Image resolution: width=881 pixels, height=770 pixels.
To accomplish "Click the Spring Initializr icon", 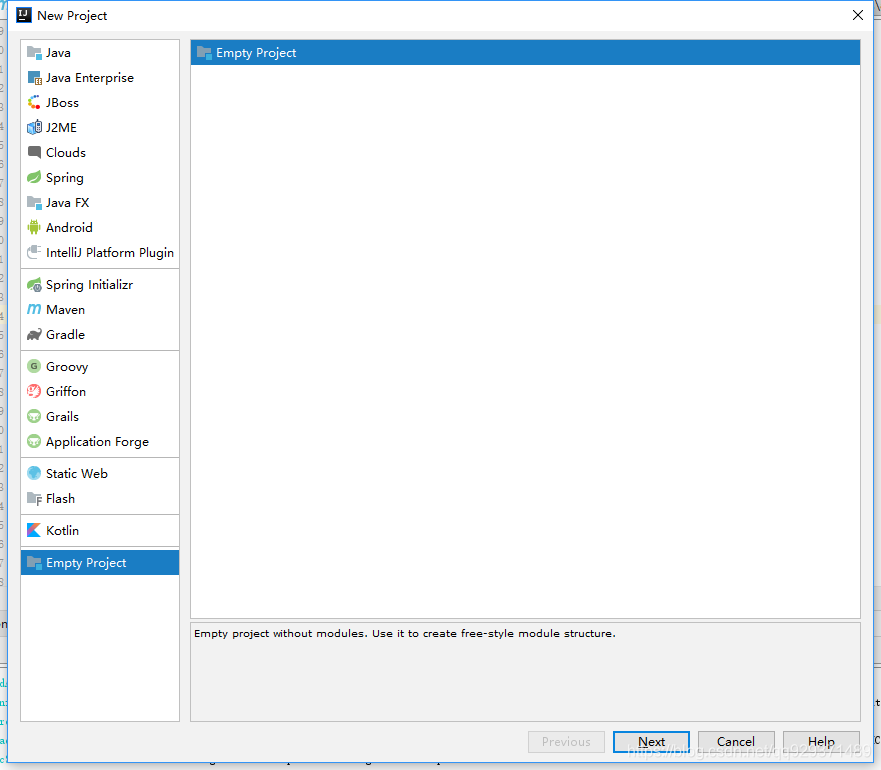I will [34, 285].
